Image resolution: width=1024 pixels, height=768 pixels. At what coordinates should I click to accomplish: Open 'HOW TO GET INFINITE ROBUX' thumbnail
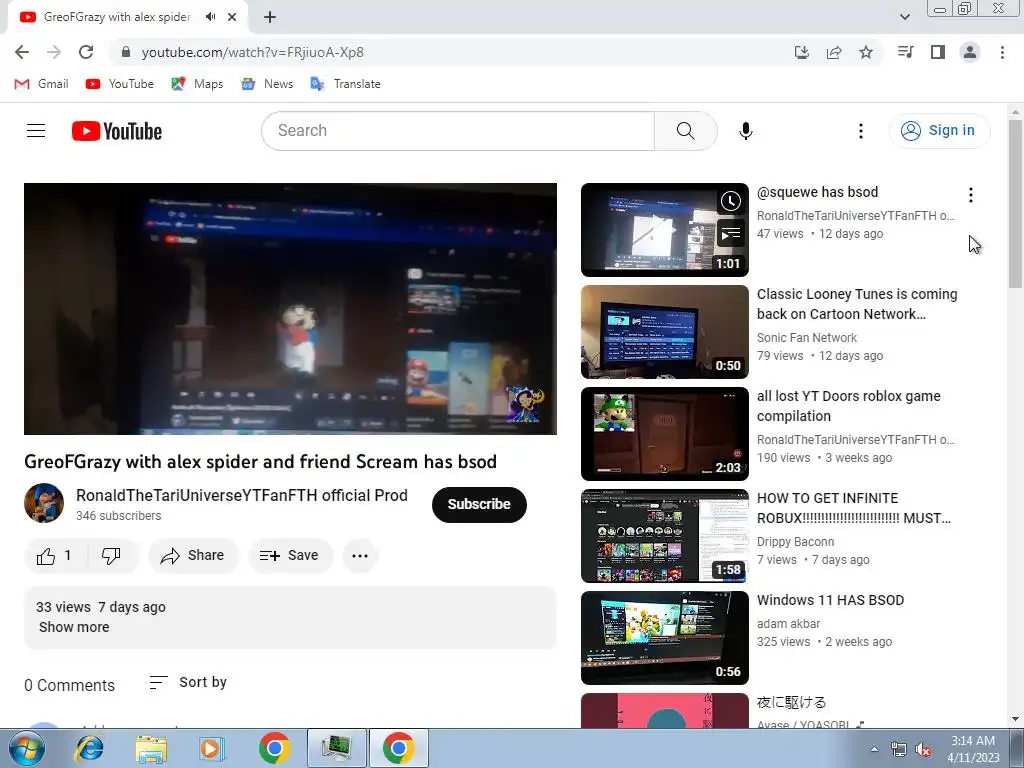point(664,536)
